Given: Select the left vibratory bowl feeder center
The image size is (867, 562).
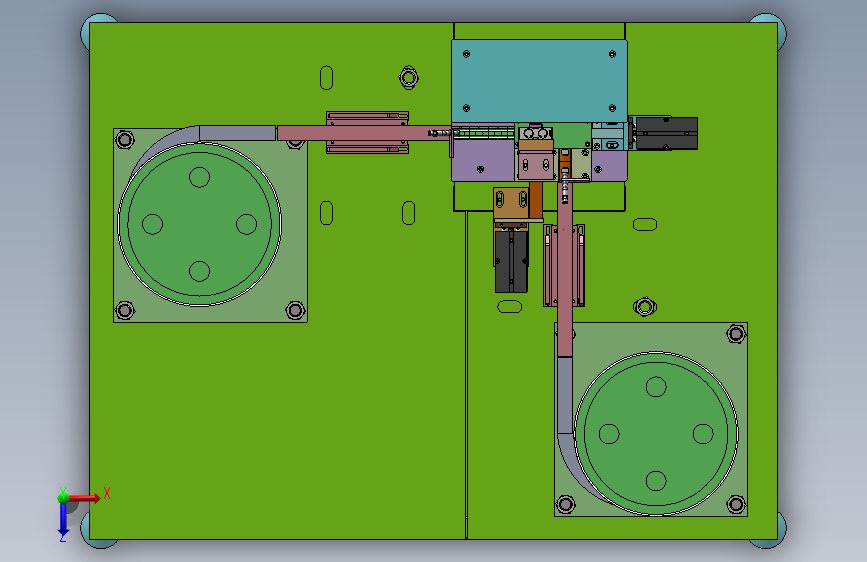Looking at the screenshot, I should (200, 224).
